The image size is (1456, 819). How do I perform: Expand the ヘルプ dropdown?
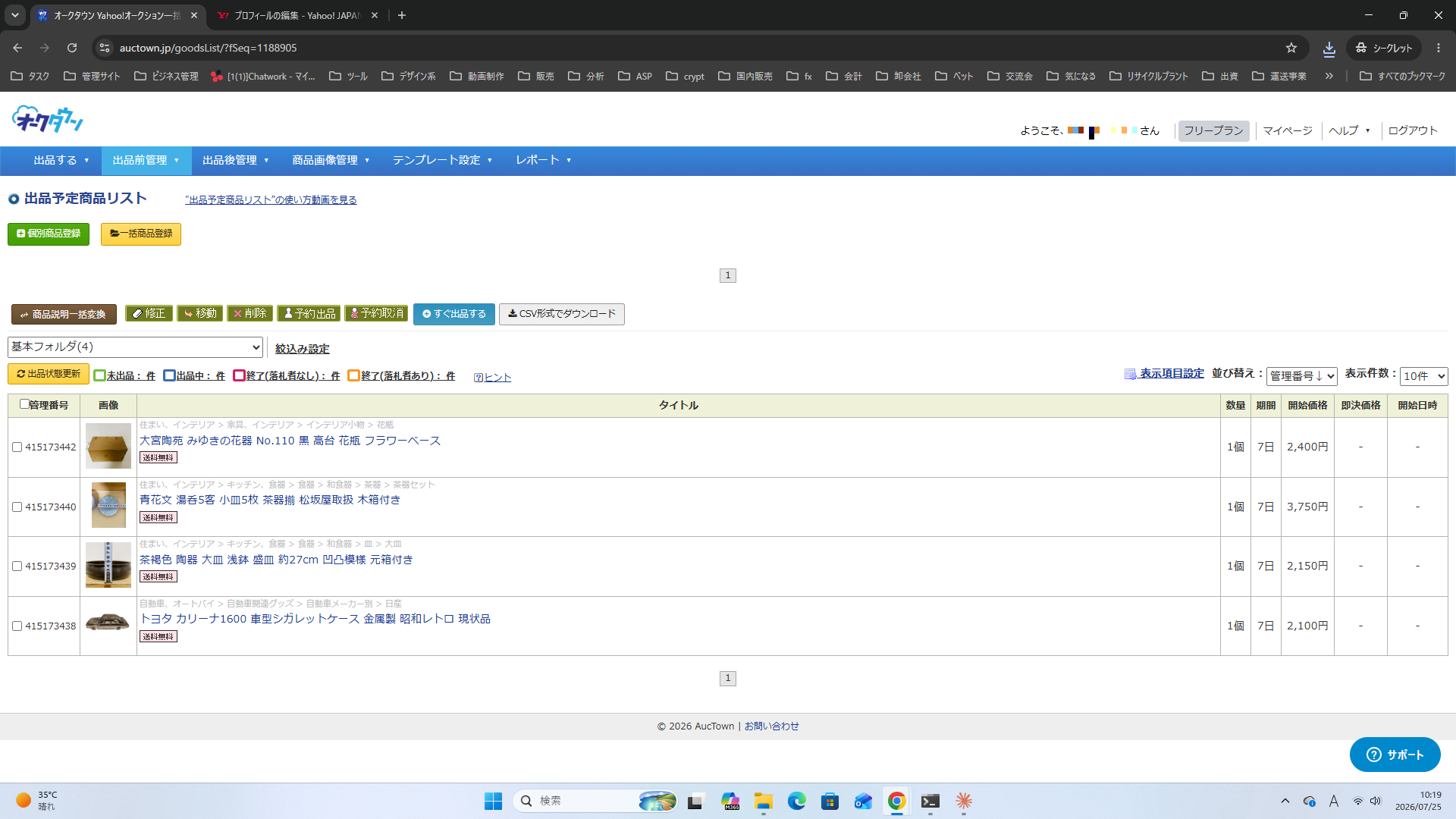[1349, 130]
